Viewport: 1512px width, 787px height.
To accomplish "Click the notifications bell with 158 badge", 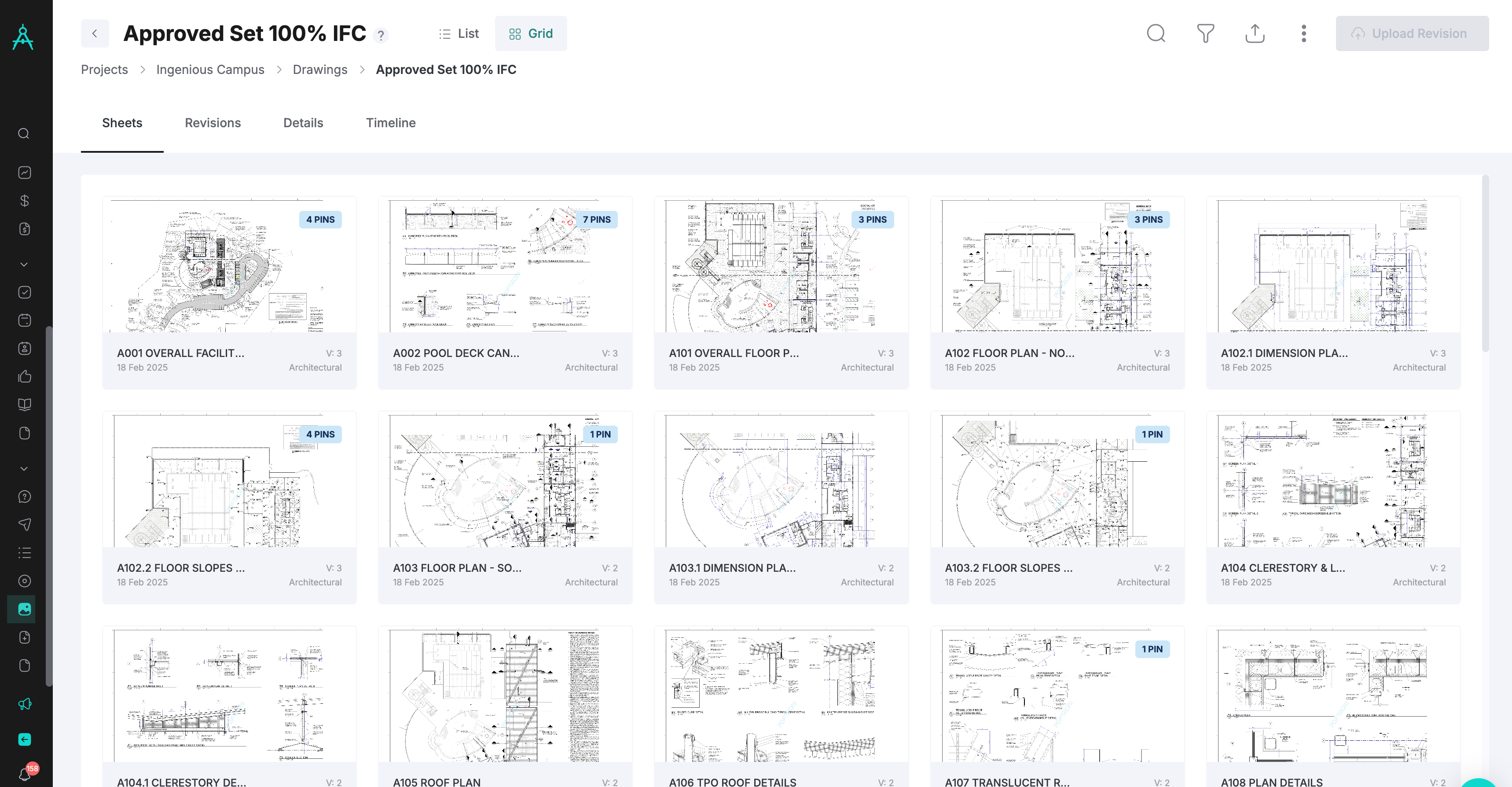I will tap(25, 774).
